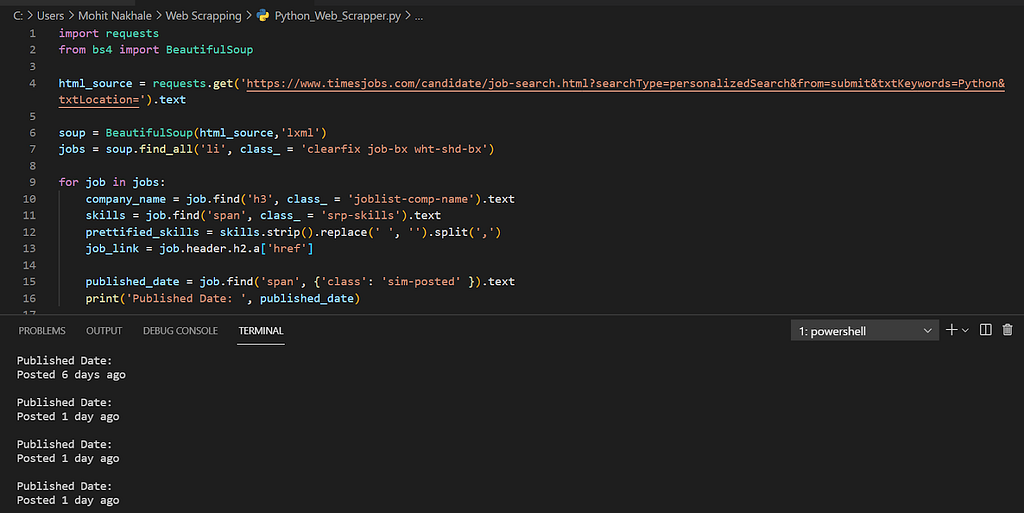Split the terminal panel
The height and width of the screenshot is (513, 1024).
click(985, 330)
